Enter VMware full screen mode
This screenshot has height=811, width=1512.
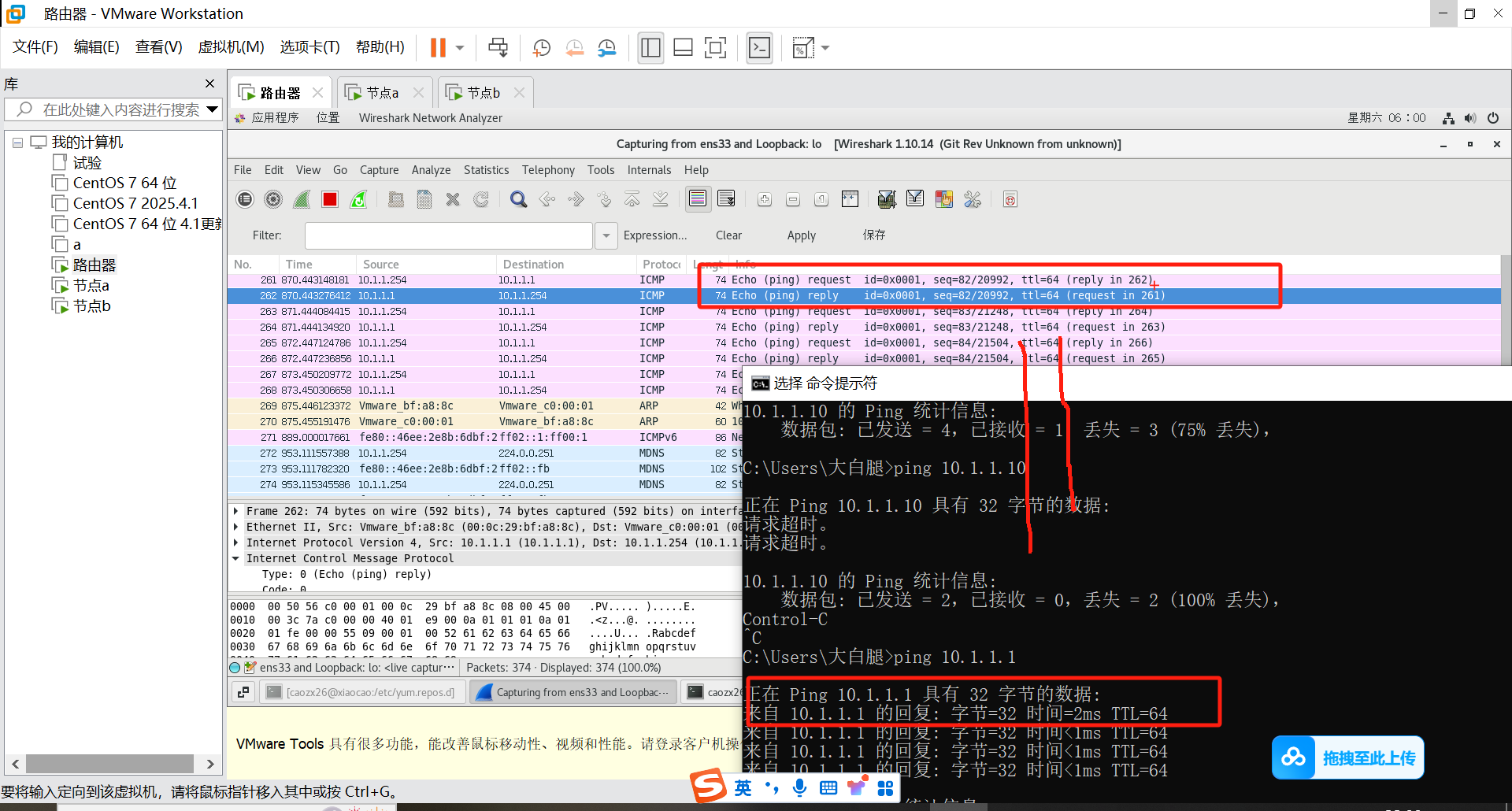(x=715, y=48)
